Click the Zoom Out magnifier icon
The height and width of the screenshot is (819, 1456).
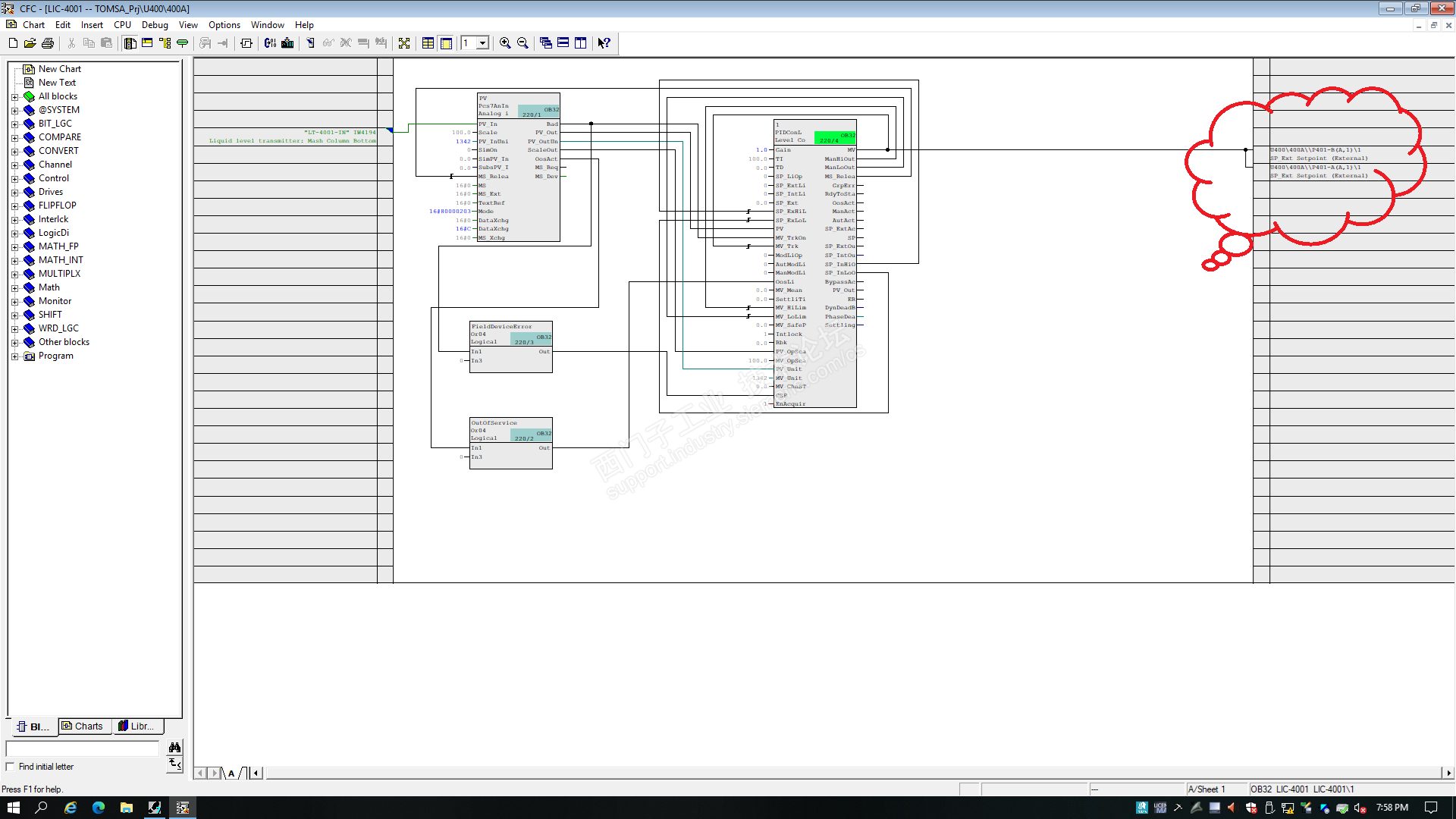coord(522,43)
